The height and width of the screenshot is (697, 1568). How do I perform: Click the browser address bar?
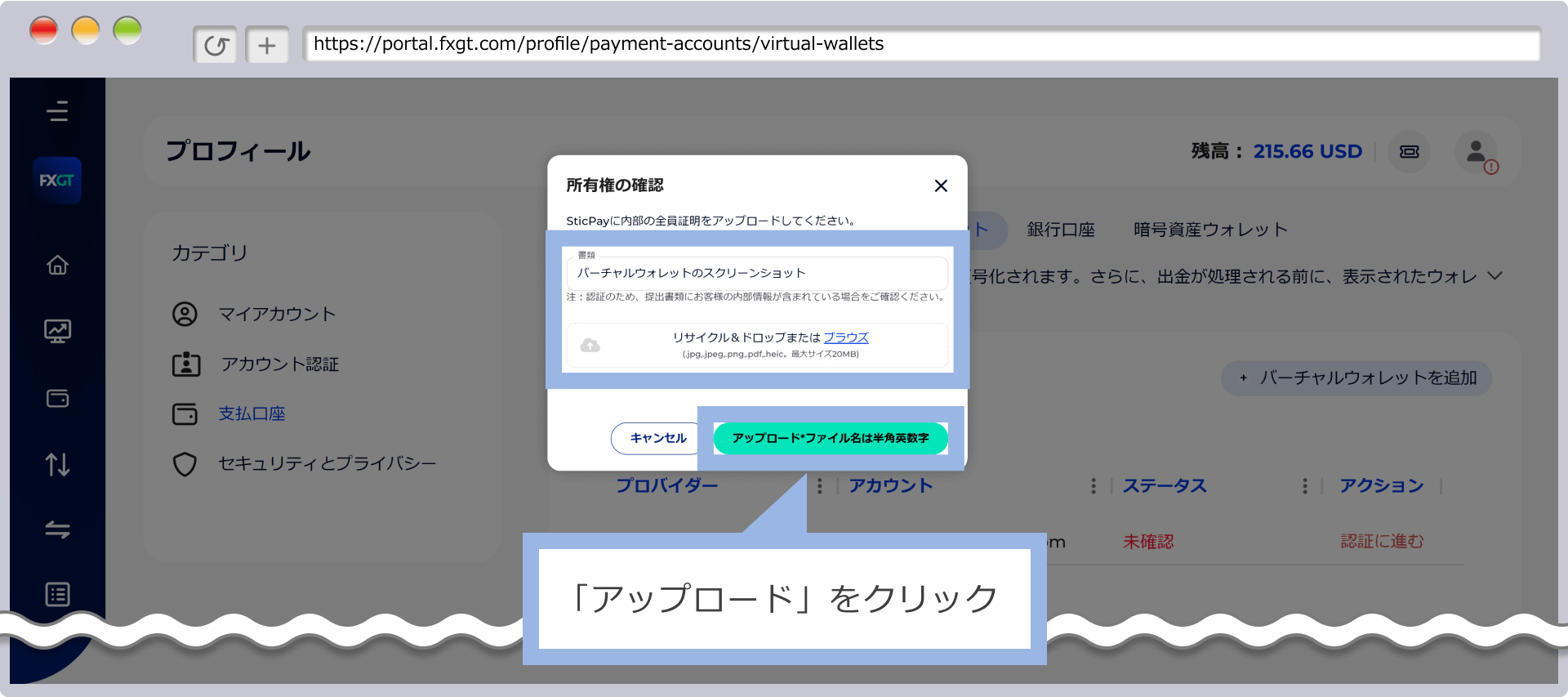click(x=921, y=44)
